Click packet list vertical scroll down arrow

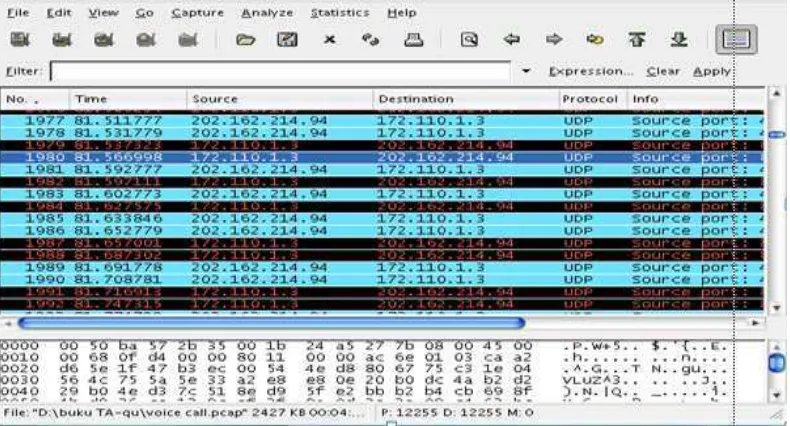[777, 307]
